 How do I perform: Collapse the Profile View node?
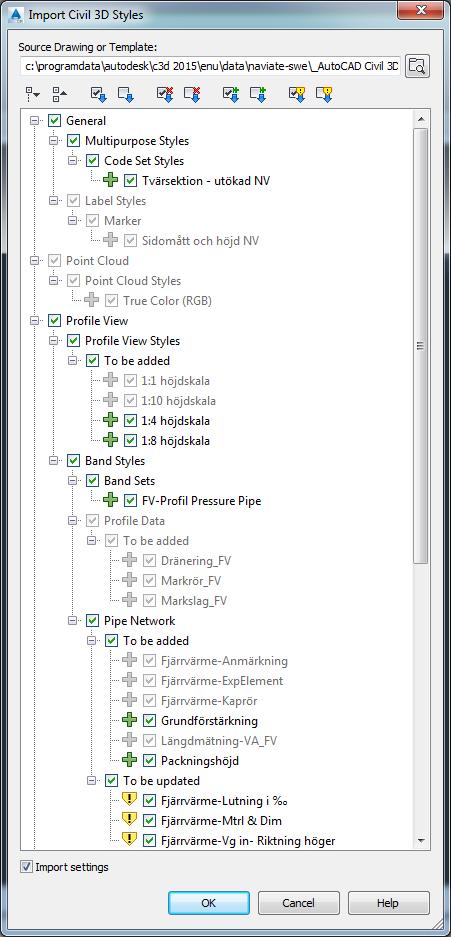(36, 321)
